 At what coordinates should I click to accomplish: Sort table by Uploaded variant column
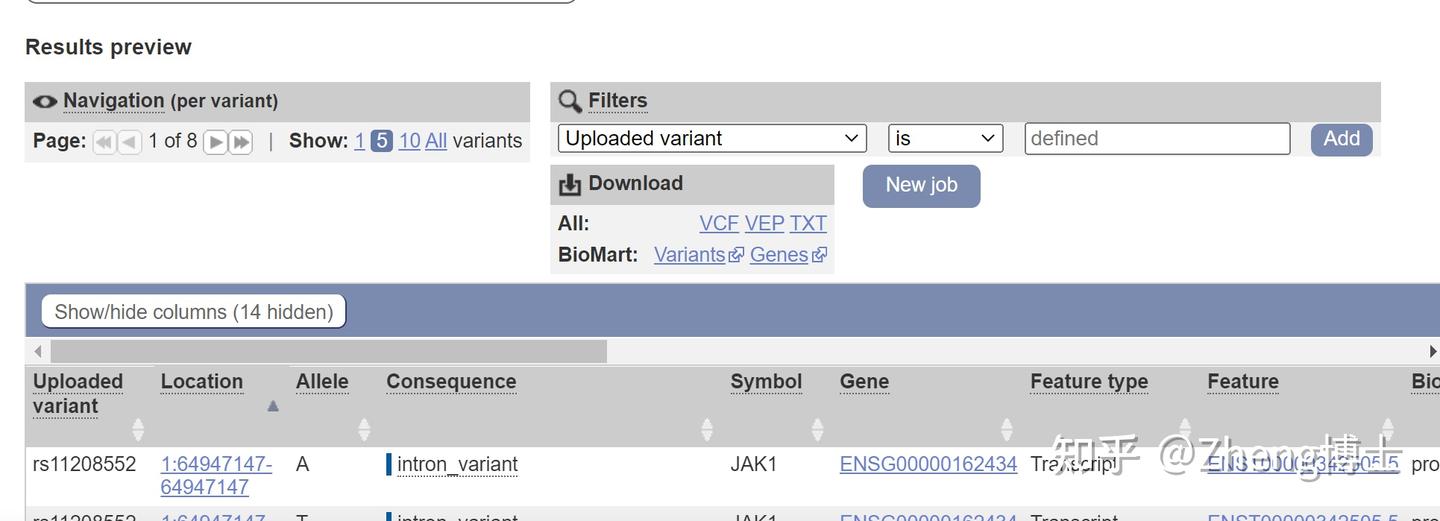pos(138,429)
